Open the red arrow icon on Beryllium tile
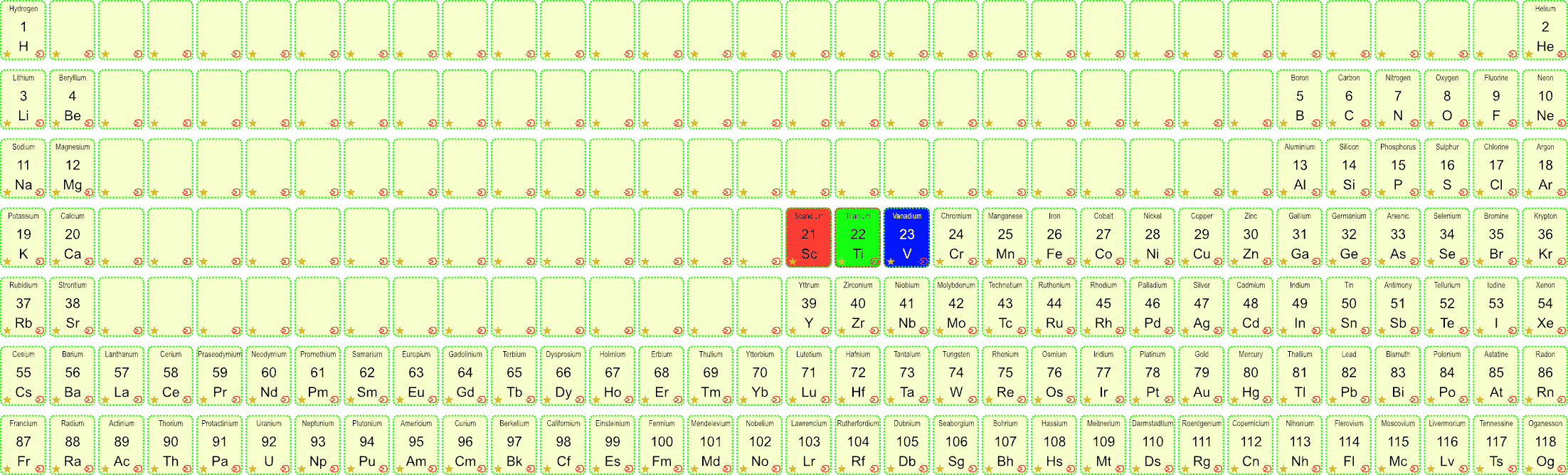This screenshot has width=1568, height=475. (89, 123)
